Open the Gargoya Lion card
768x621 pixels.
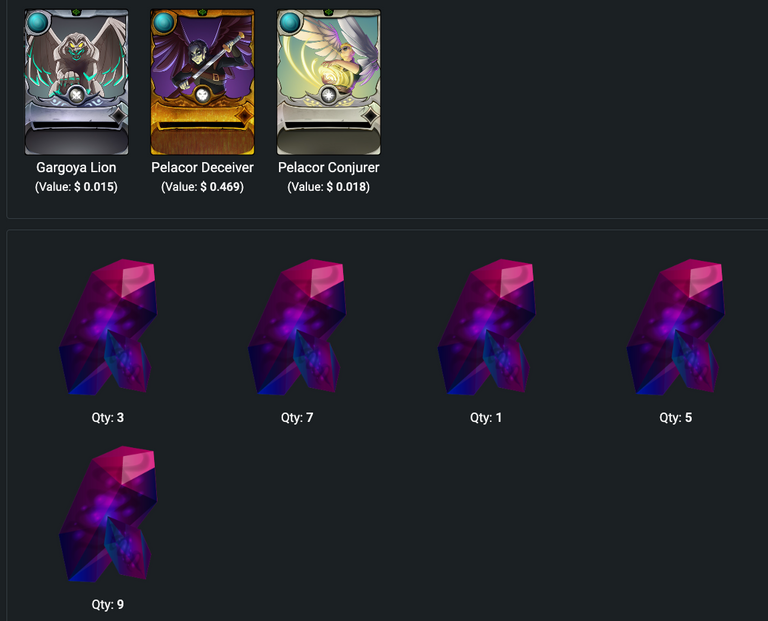pyautogui.click(x=76, y=82)
